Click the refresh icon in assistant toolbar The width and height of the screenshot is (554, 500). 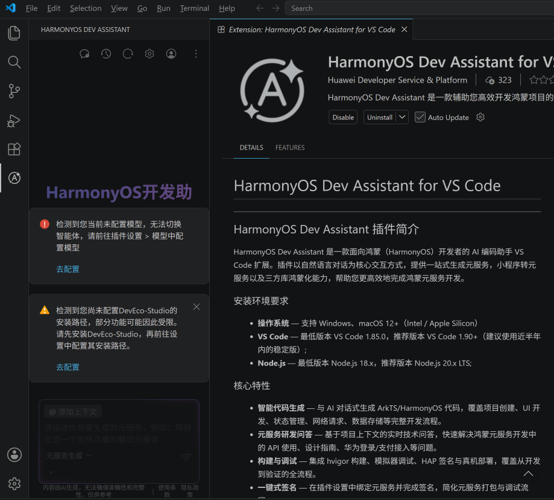point(128,54)
